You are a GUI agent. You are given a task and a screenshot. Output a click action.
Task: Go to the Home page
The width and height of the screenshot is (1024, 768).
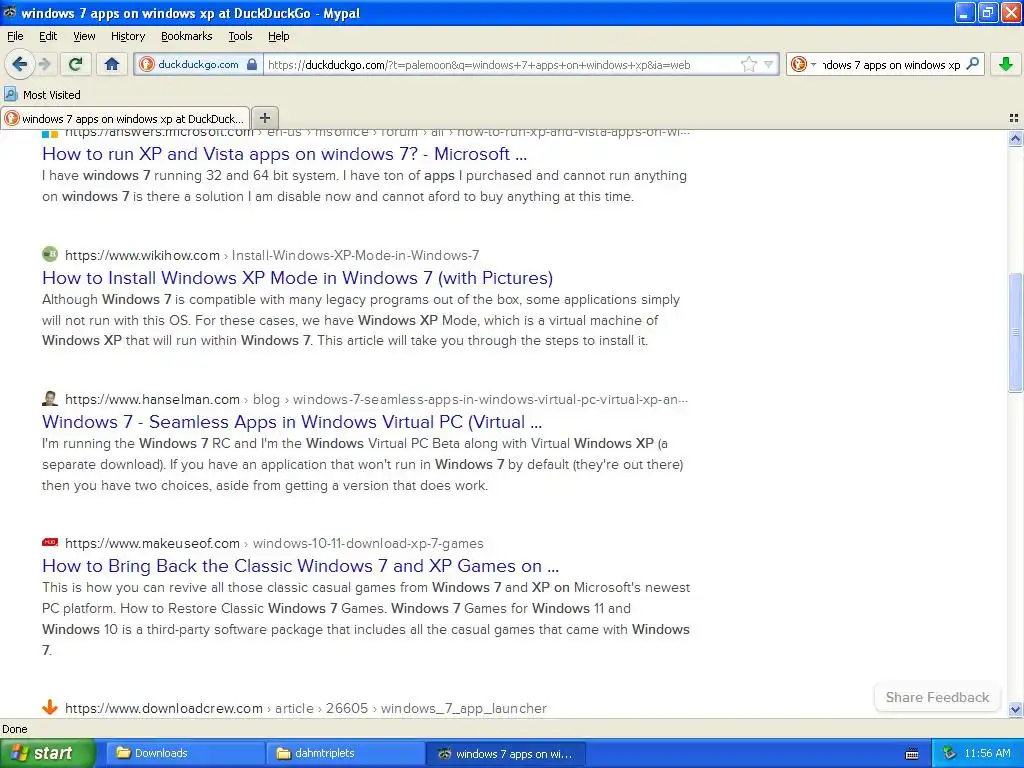pyautogui.click(x=112, y=64)
